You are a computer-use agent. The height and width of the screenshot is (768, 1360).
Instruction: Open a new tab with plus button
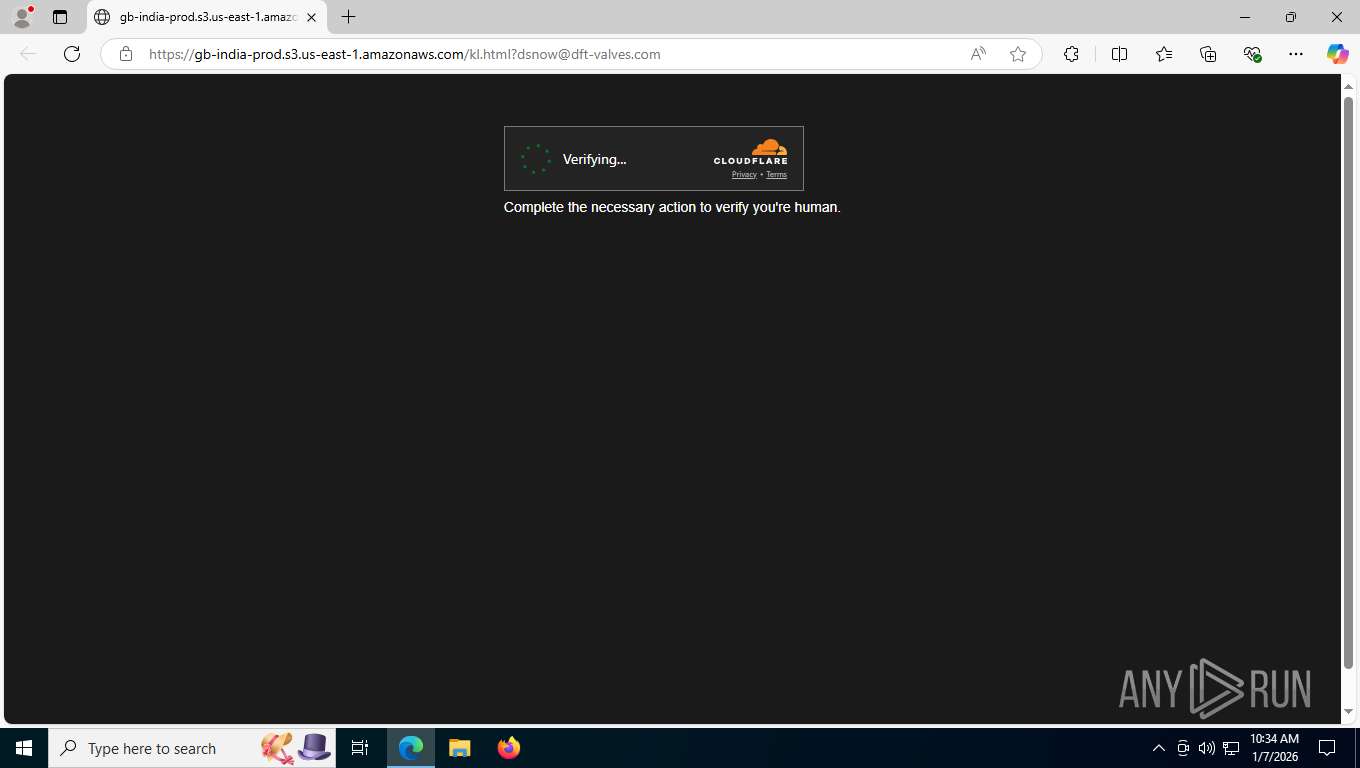pos(348,17)
